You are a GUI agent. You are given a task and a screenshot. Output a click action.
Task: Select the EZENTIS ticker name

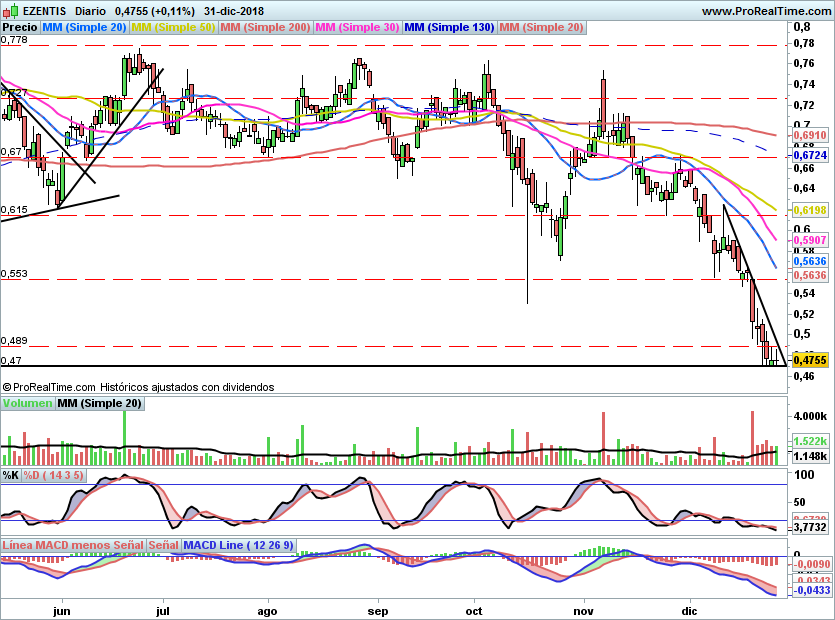coord(45,11)
